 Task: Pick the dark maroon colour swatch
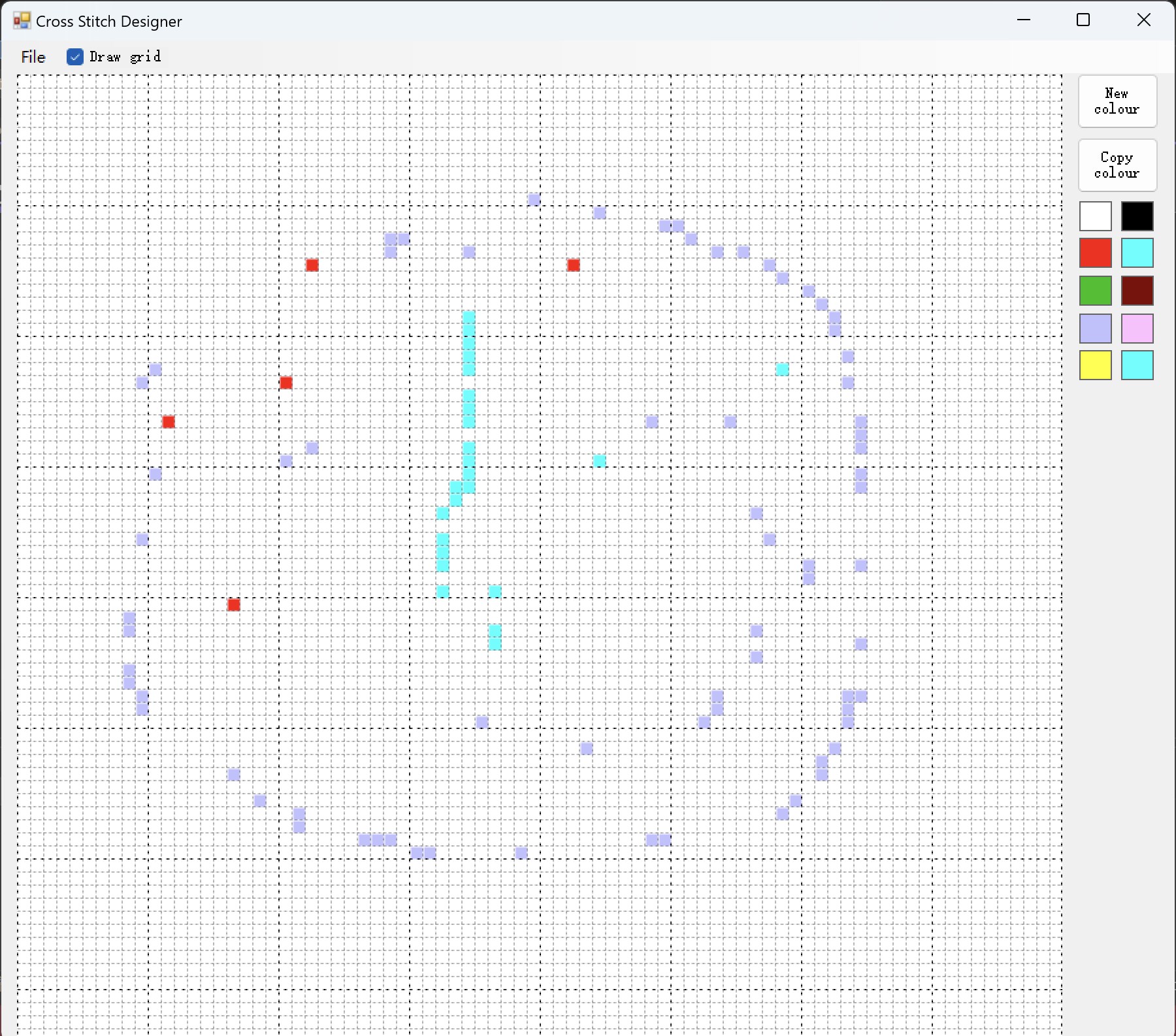[1137, 291]
